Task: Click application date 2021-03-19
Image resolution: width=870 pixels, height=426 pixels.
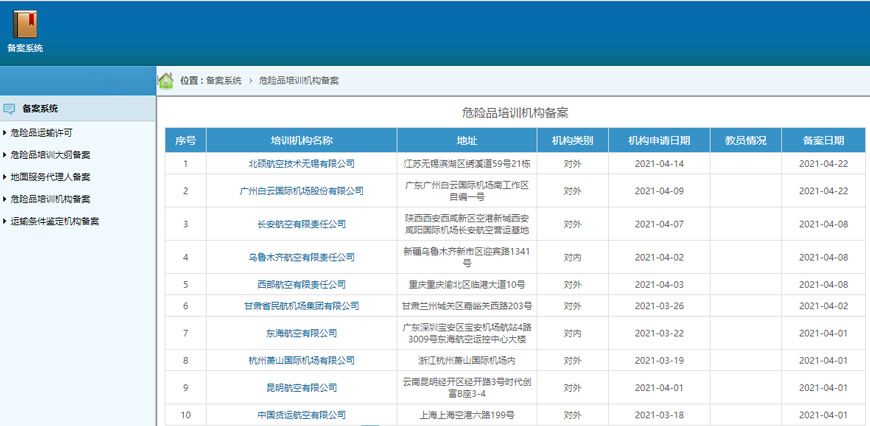Action: pyautogui.click(x=659, y=361)
